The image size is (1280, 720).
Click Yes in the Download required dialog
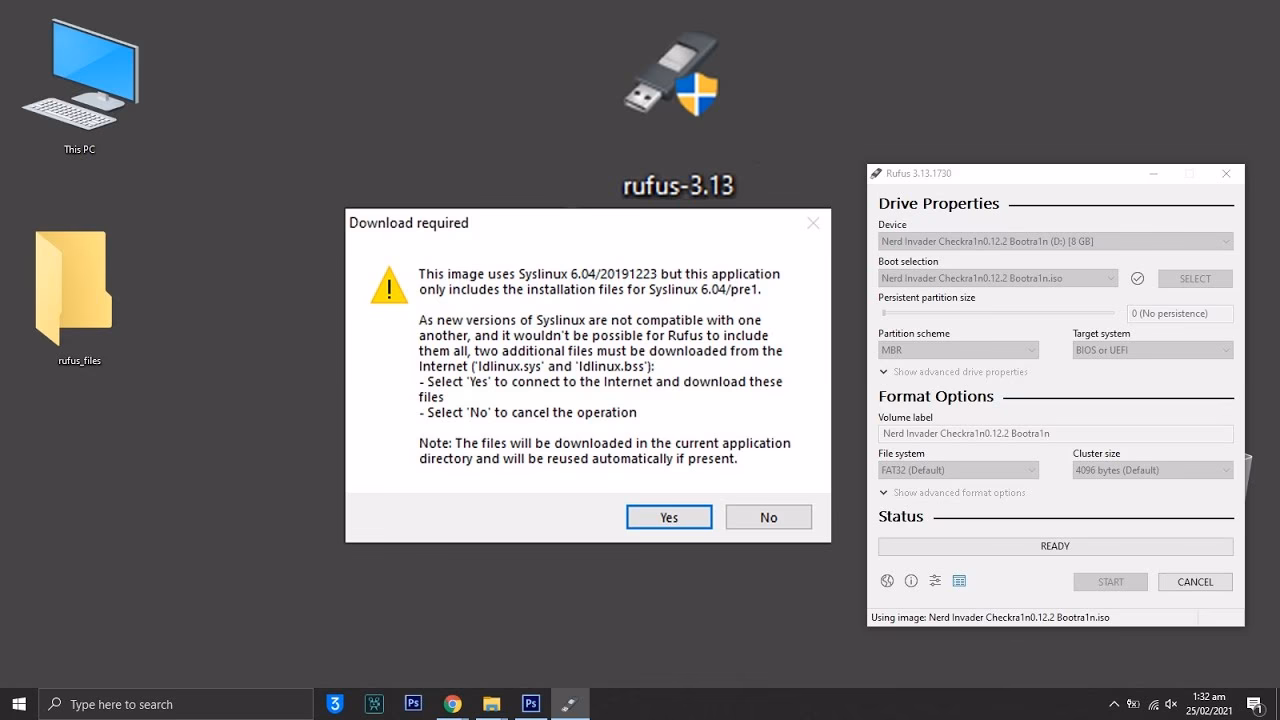[669, 517]
